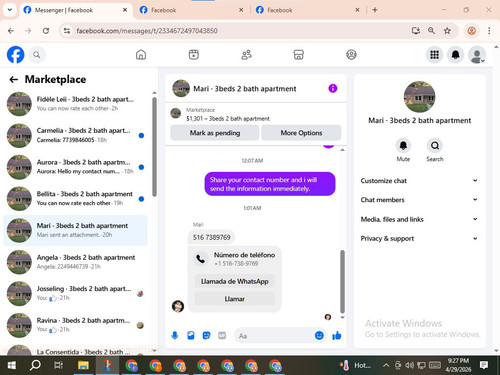Show hidden system tray icons
500x375 pixels.
pos(386,366)
